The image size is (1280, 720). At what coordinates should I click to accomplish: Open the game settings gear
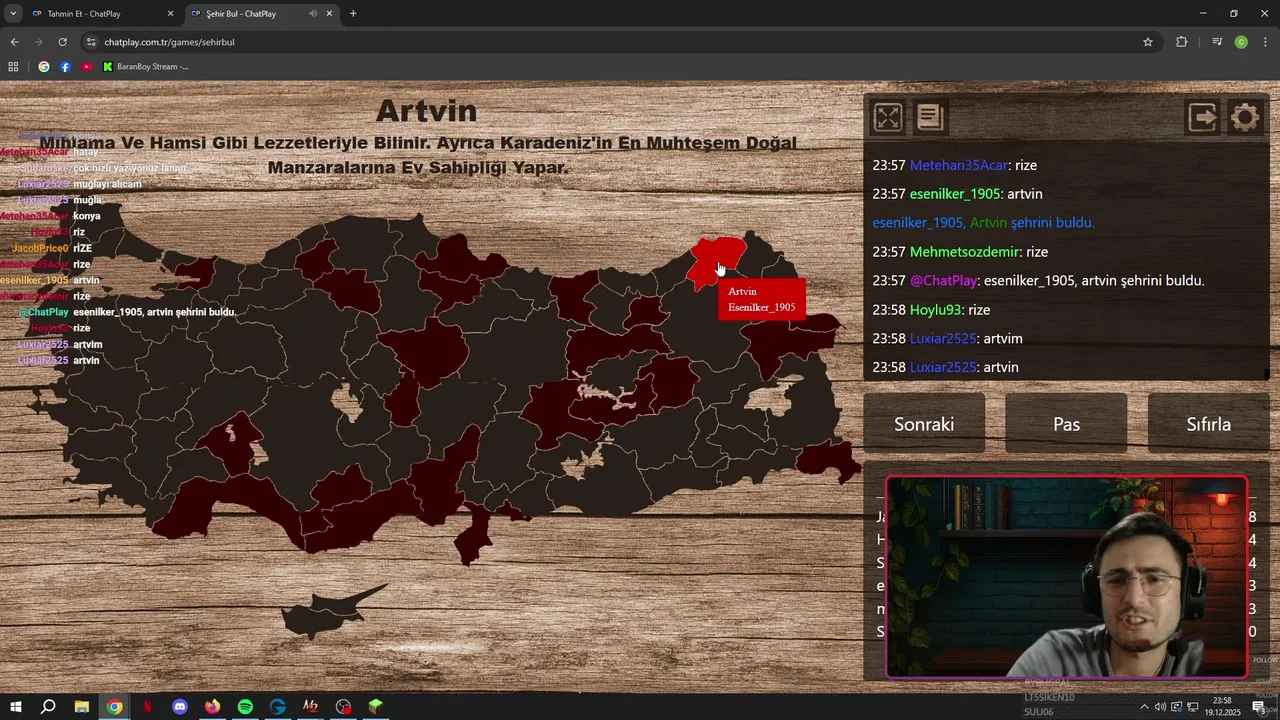pos(1245,117)
